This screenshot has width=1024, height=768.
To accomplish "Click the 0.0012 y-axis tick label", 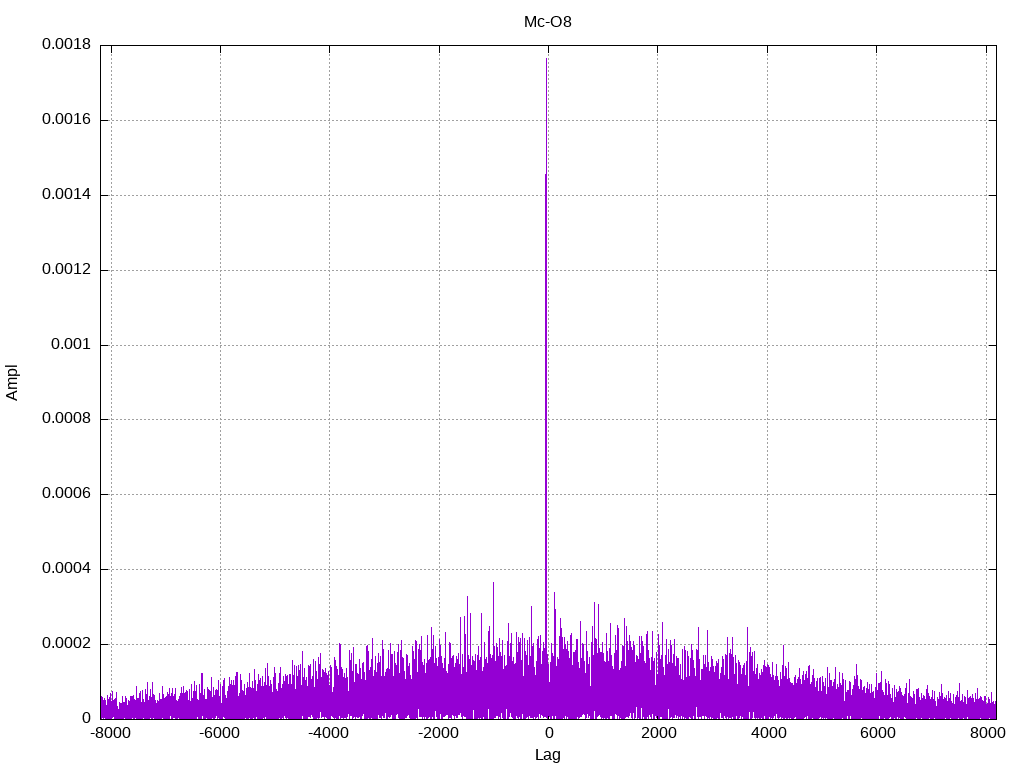I will 66,270.
